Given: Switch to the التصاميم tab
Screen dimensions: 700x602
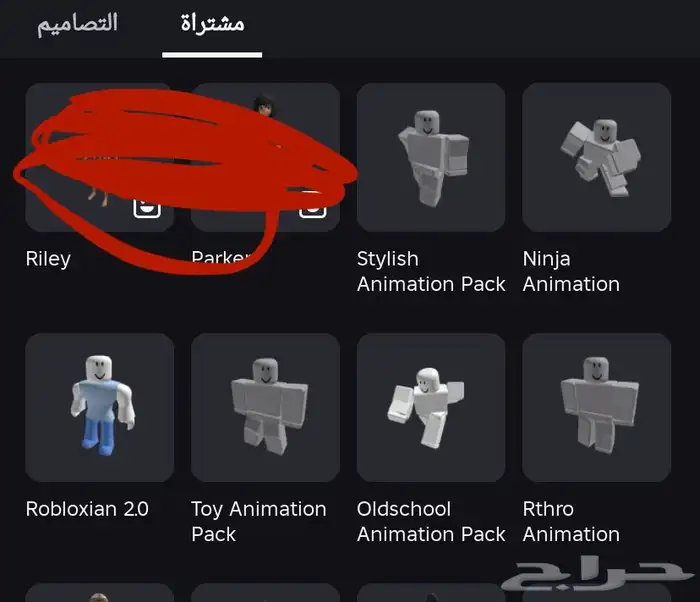Looking at the screenshot, I should point(77,24).
